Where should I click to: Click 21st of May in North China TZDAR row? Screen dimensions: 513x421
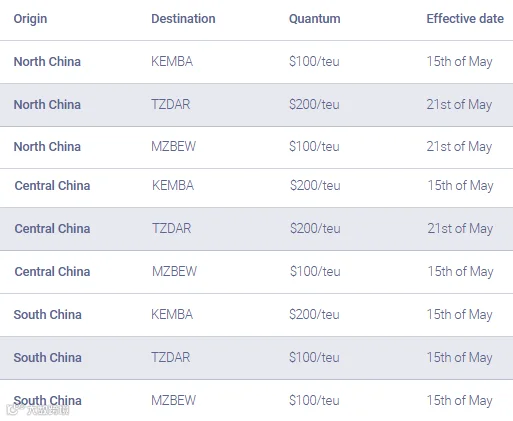(x=459, y=105)
